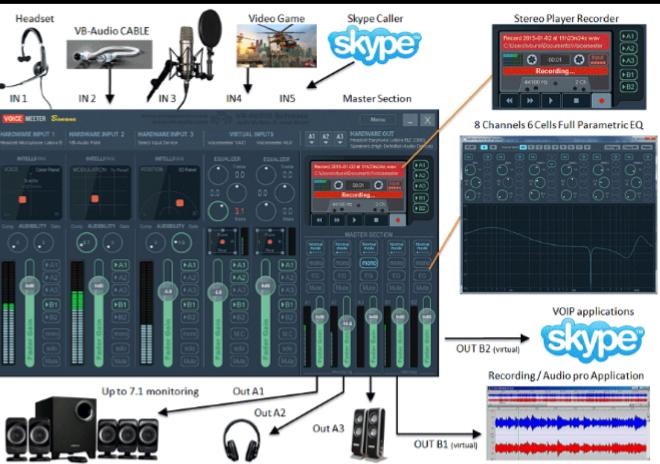Image resolution: width=660 pixels, height=464 pixels.
Task: Click EQ button on B2 master bus
Action: [422, 275]
